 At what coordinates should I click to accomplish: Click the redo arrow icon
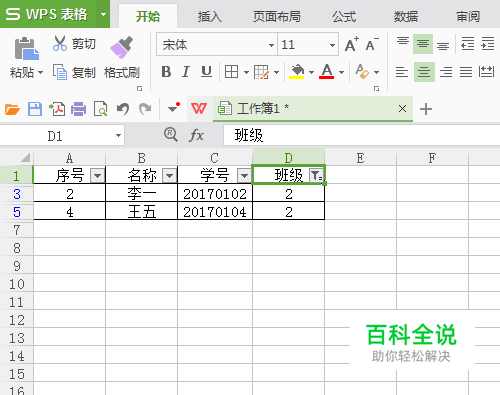pos(145,109)
